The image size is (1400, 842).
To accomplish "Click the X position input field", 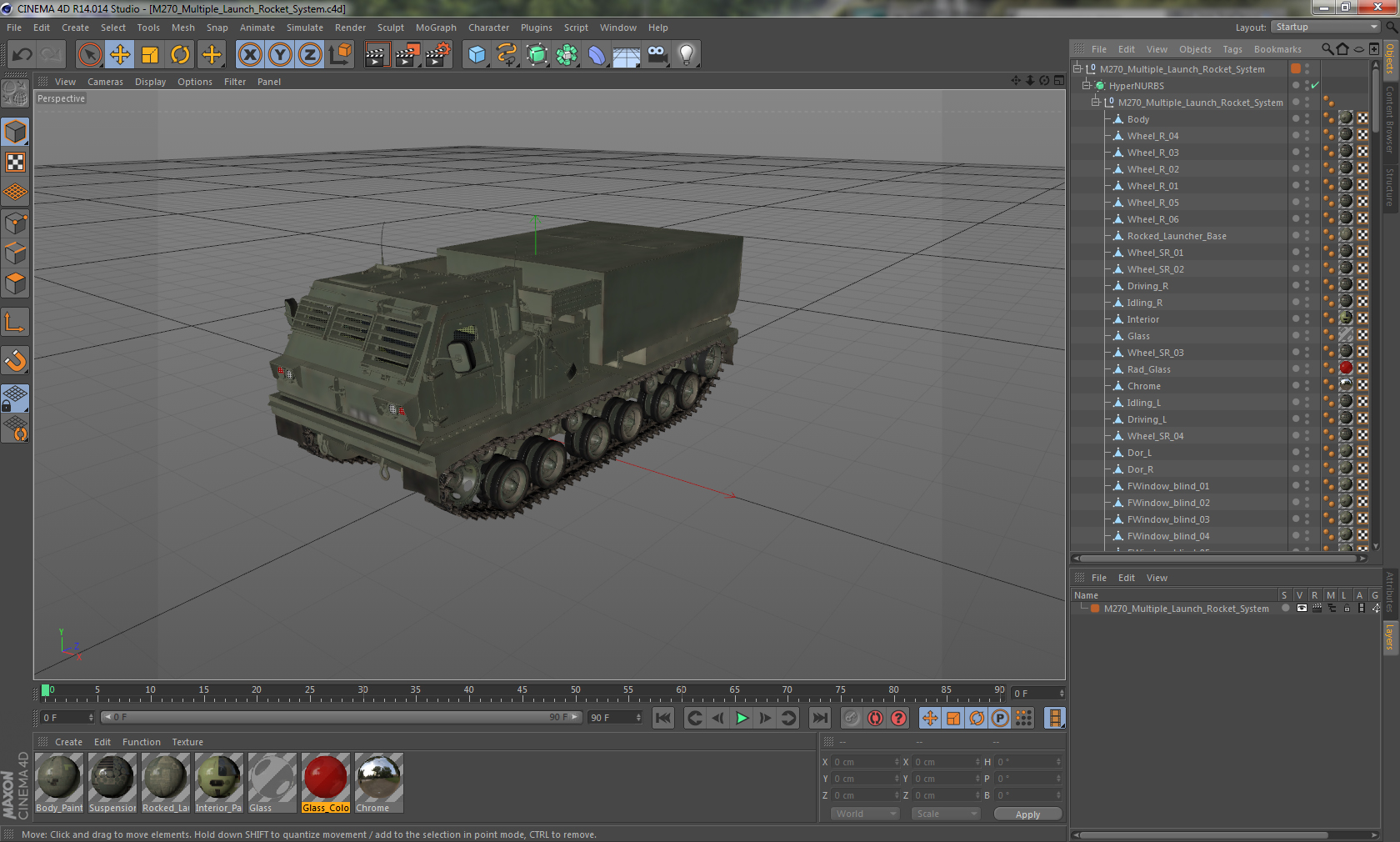I will (x=866, y=762).
